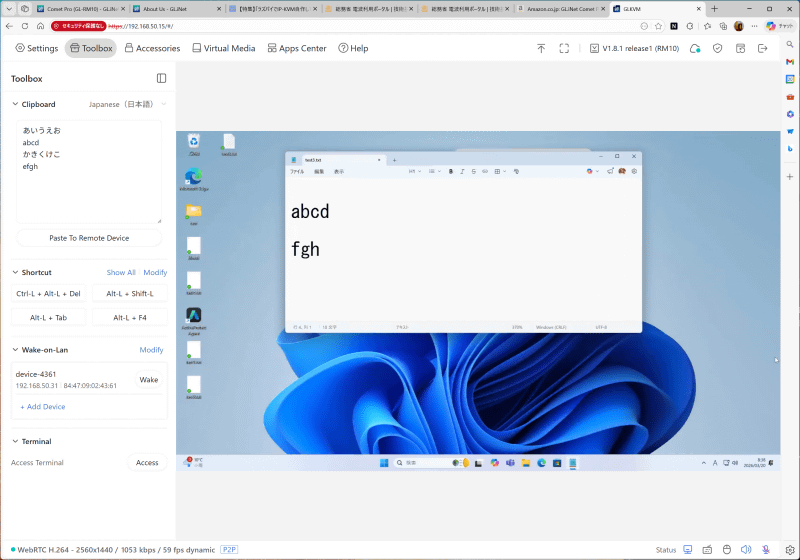Click the Windows Start button in the remote taskbar
This screenshot has width=800, height=560.
(x=384, y=463)
